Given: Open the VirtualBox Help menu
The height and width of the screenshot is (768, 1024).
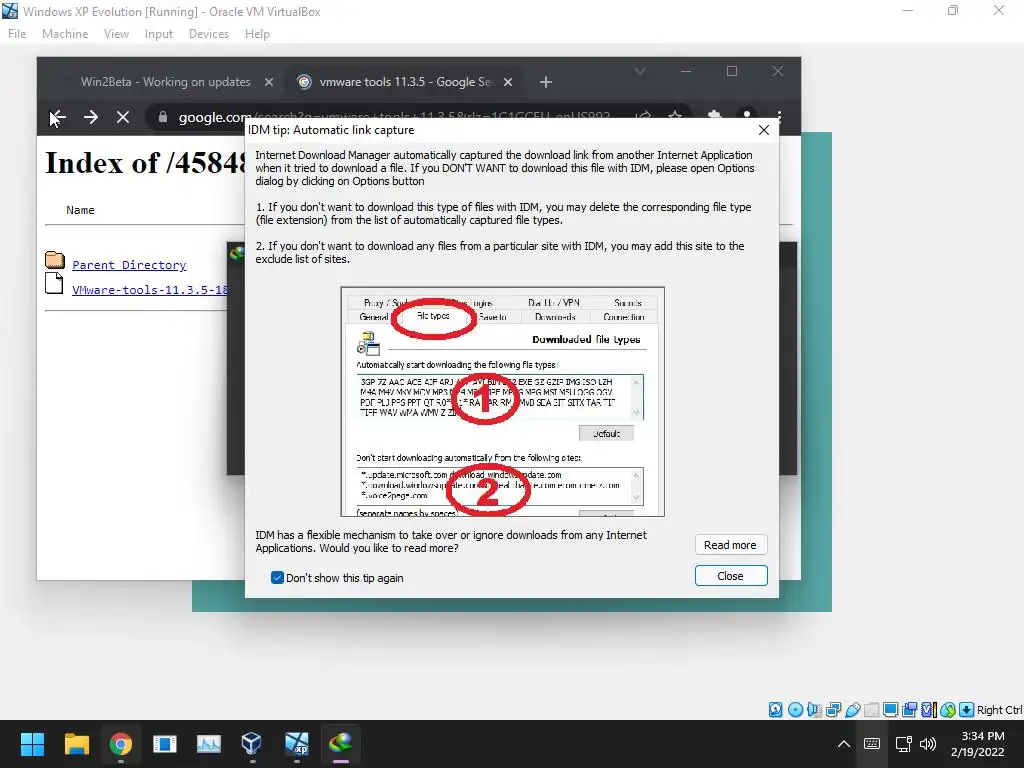Looking at the screenshot, I should pos(257,34).
